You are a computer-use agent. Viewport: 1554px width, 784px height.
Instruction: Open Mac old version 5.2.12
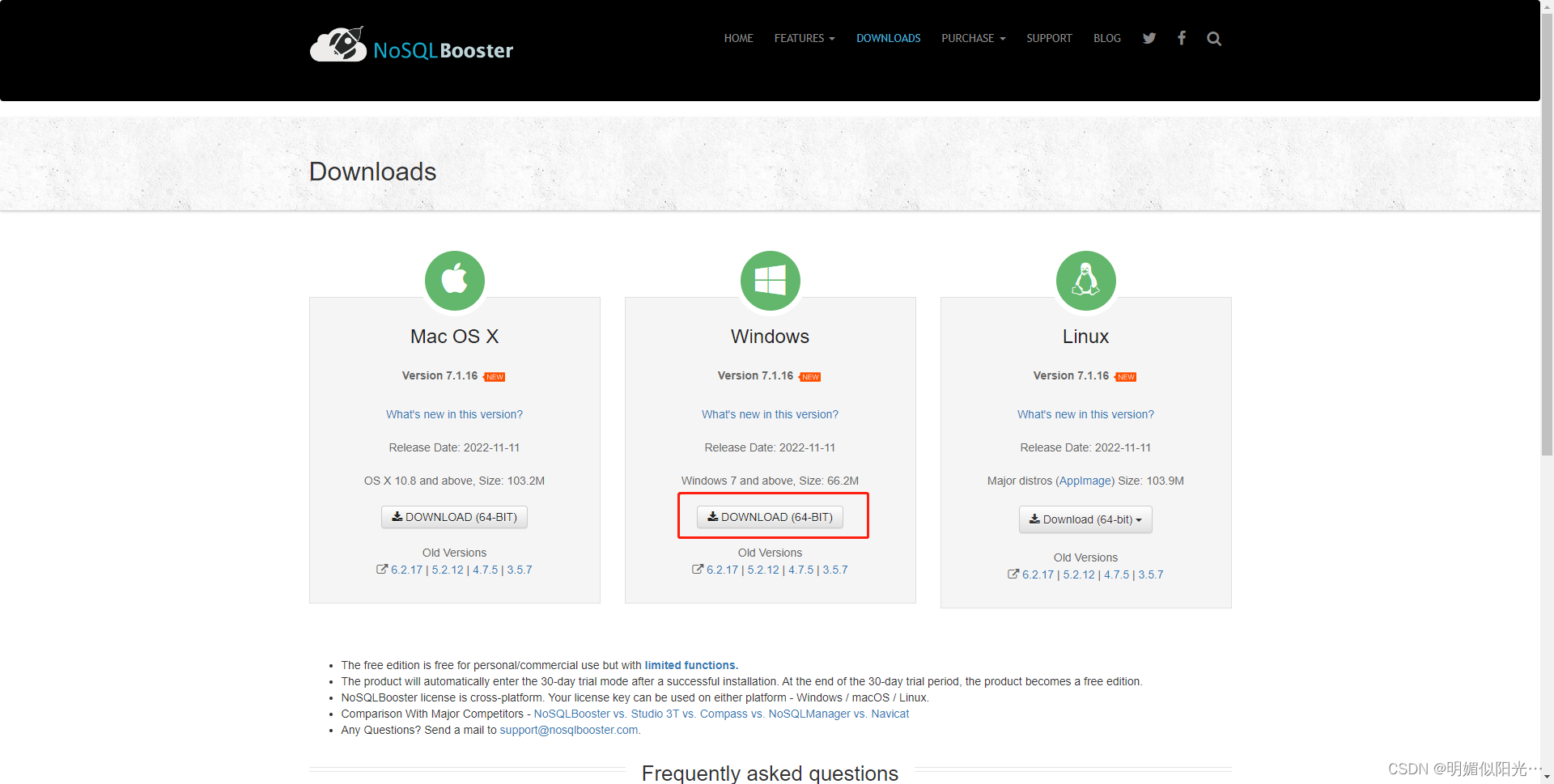(x=448, y=570)
